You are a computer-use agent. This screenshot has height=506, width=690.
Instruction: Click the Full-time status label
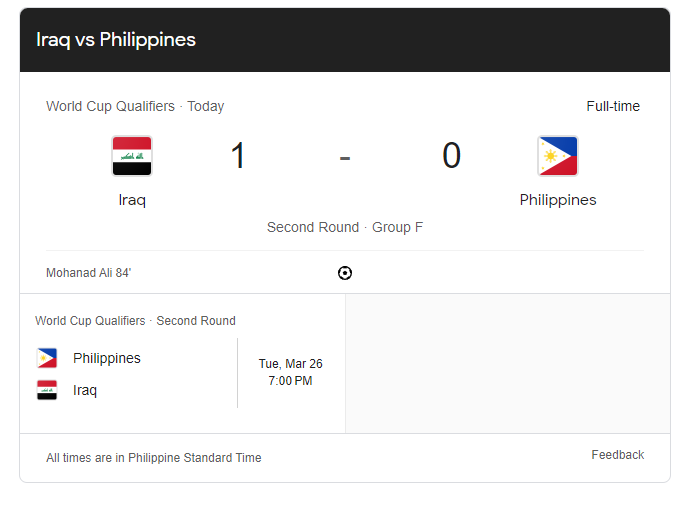[x=613, y=106]
